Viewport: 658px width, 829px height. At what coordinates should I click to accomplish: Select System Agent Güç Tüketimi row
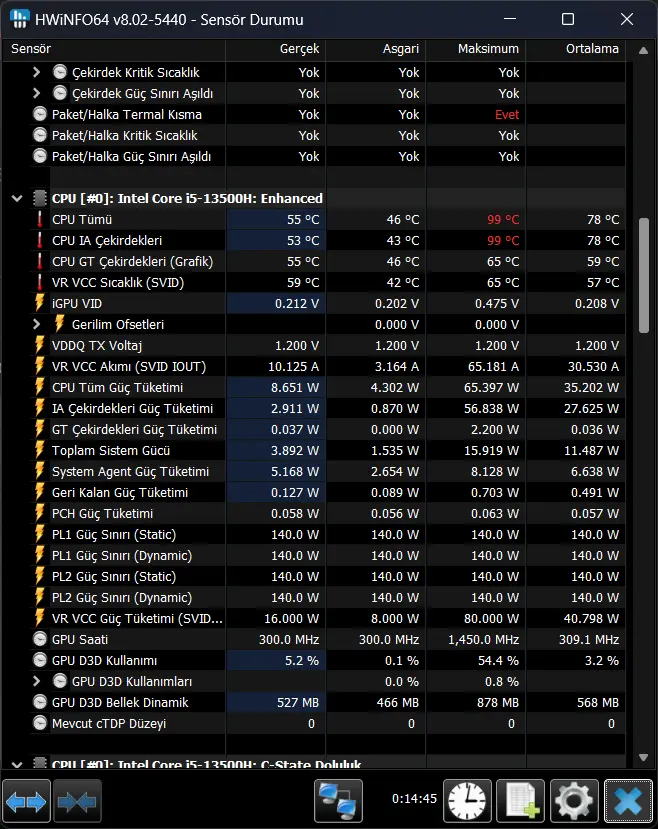[x=328, y=472]
